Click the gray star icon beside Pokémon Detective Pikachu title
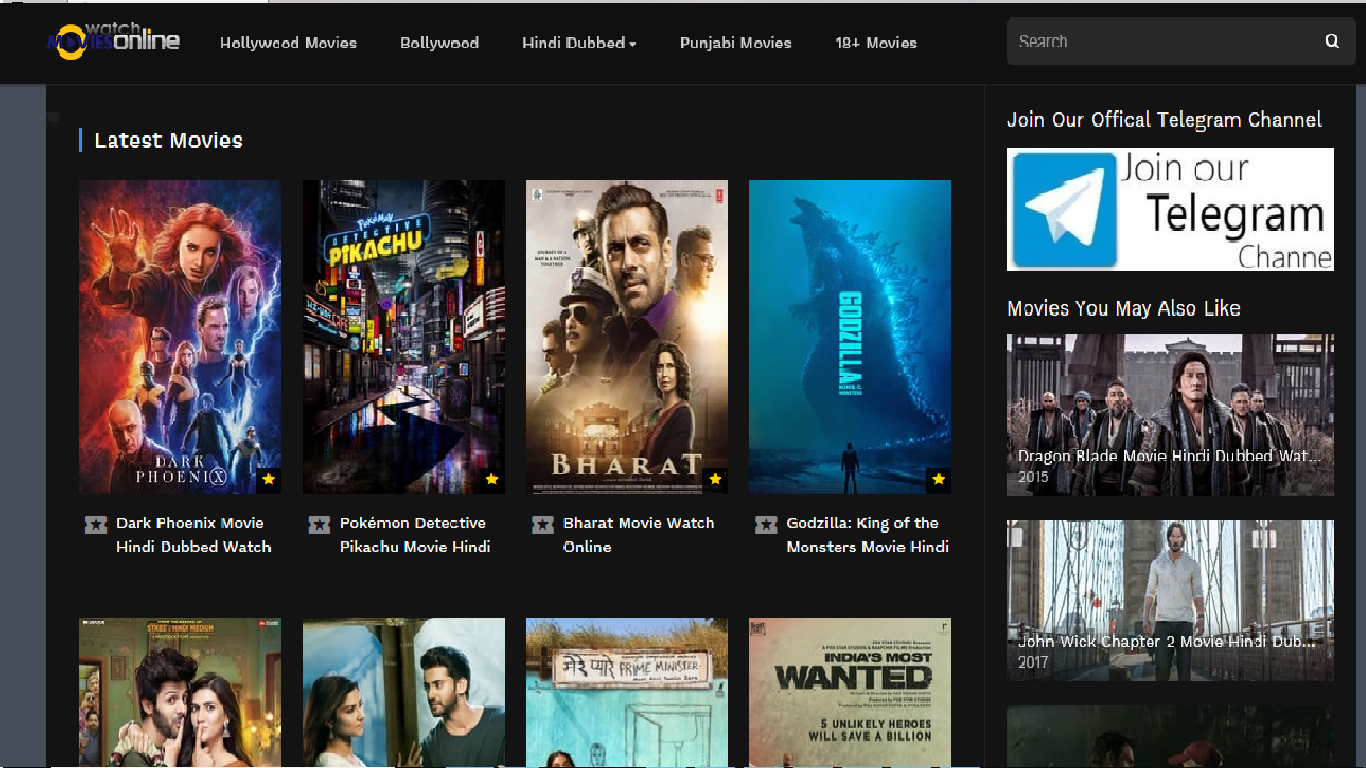Image resolution: width=1366 pixels, height=768 pixels. [x=319, y=524]
